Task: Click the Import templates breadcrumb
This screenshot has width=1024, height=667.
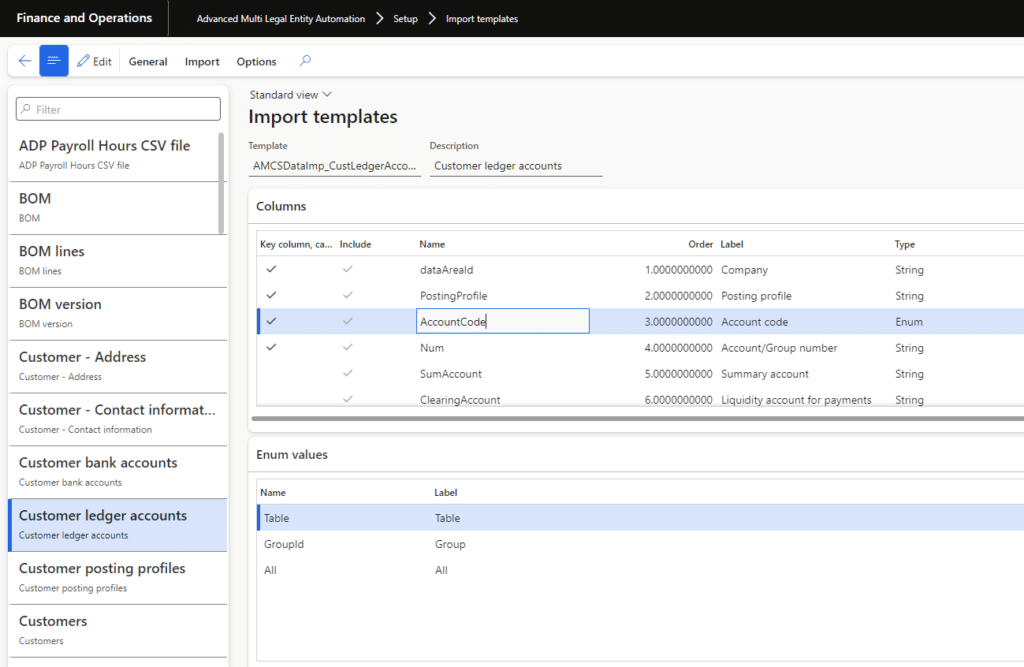Action: pos(482,19)
